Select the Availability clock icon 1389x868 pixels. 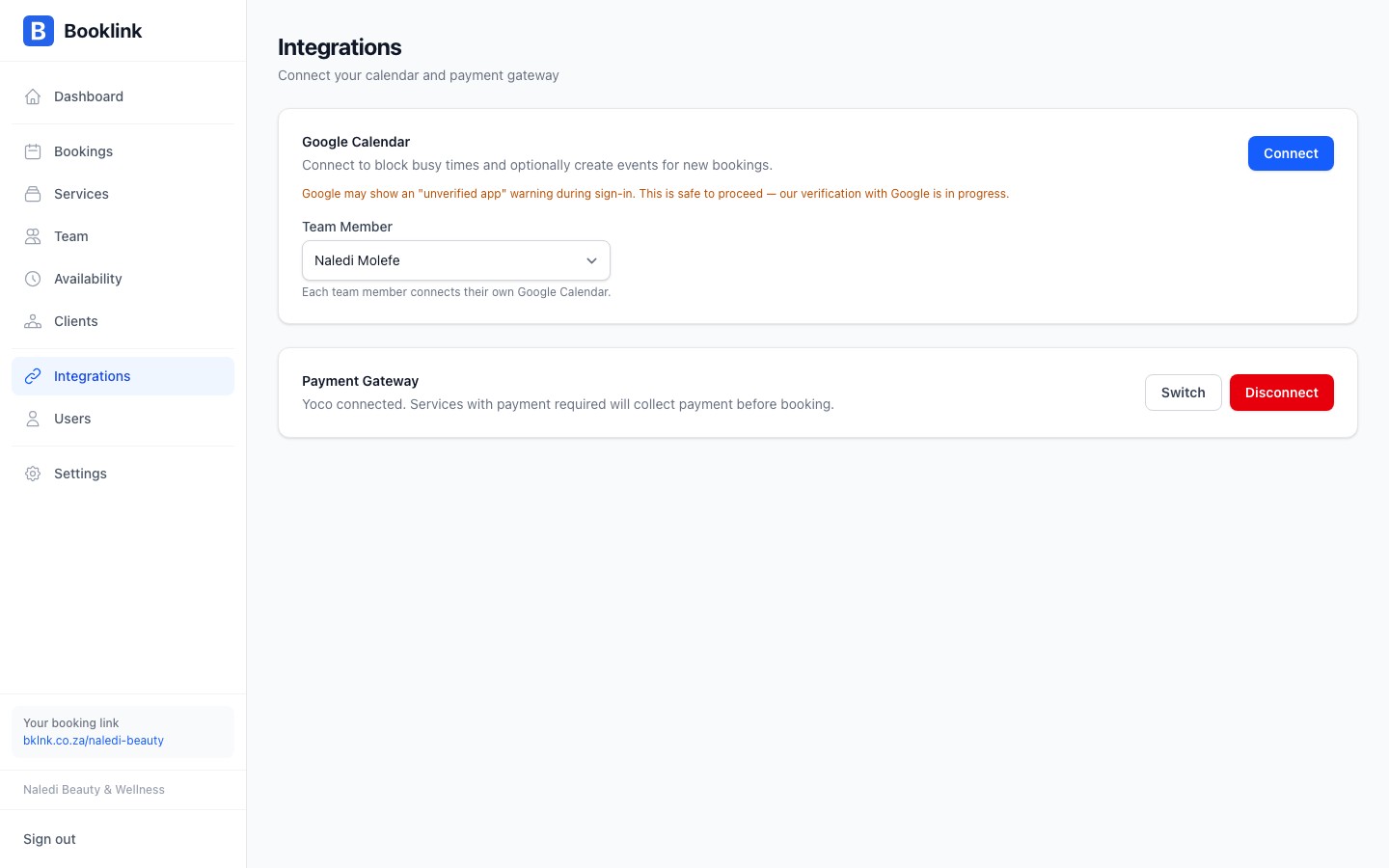click(x=33, y=279)
